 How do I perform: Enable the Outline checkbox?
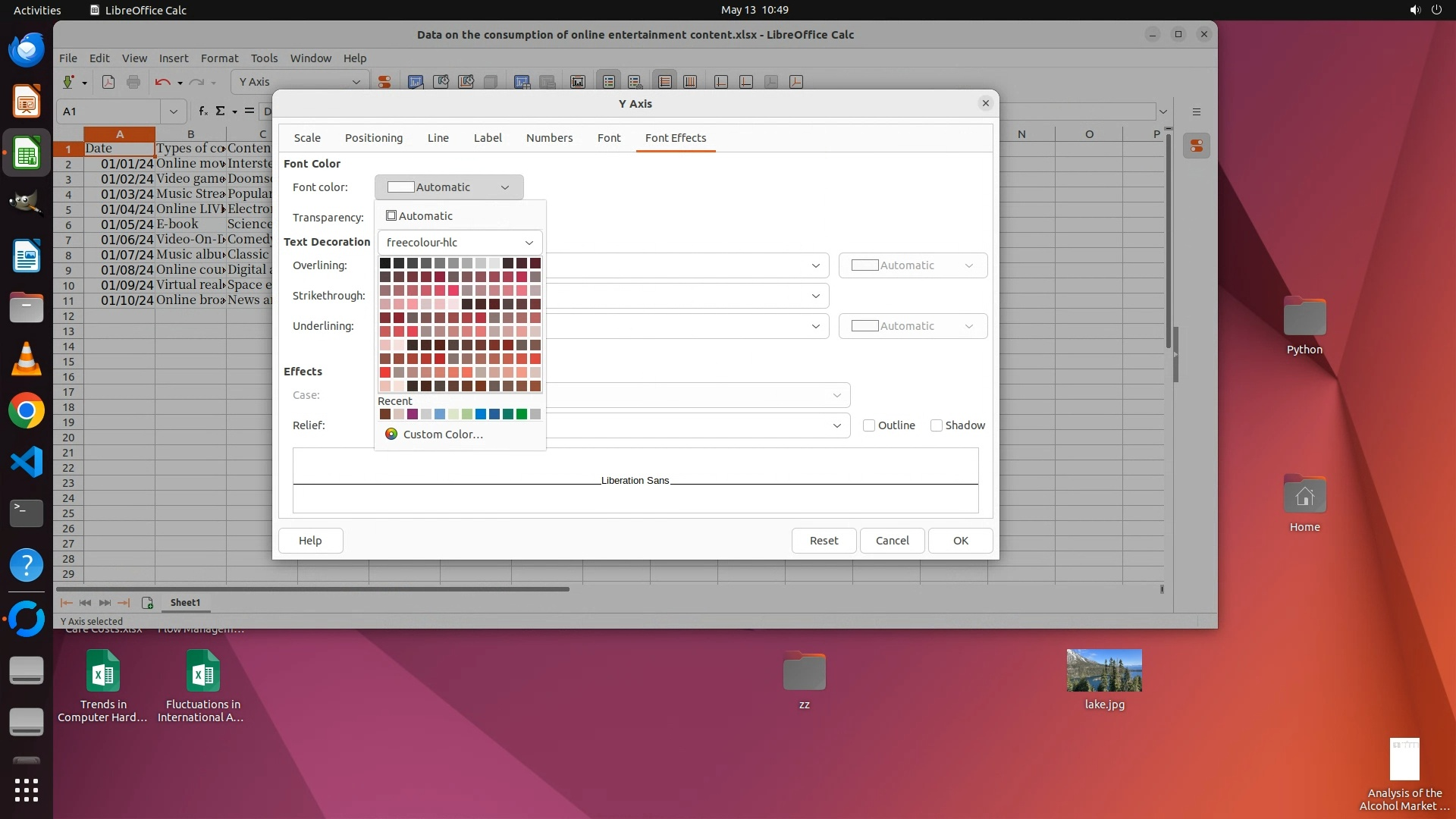(x=869, y=425)
